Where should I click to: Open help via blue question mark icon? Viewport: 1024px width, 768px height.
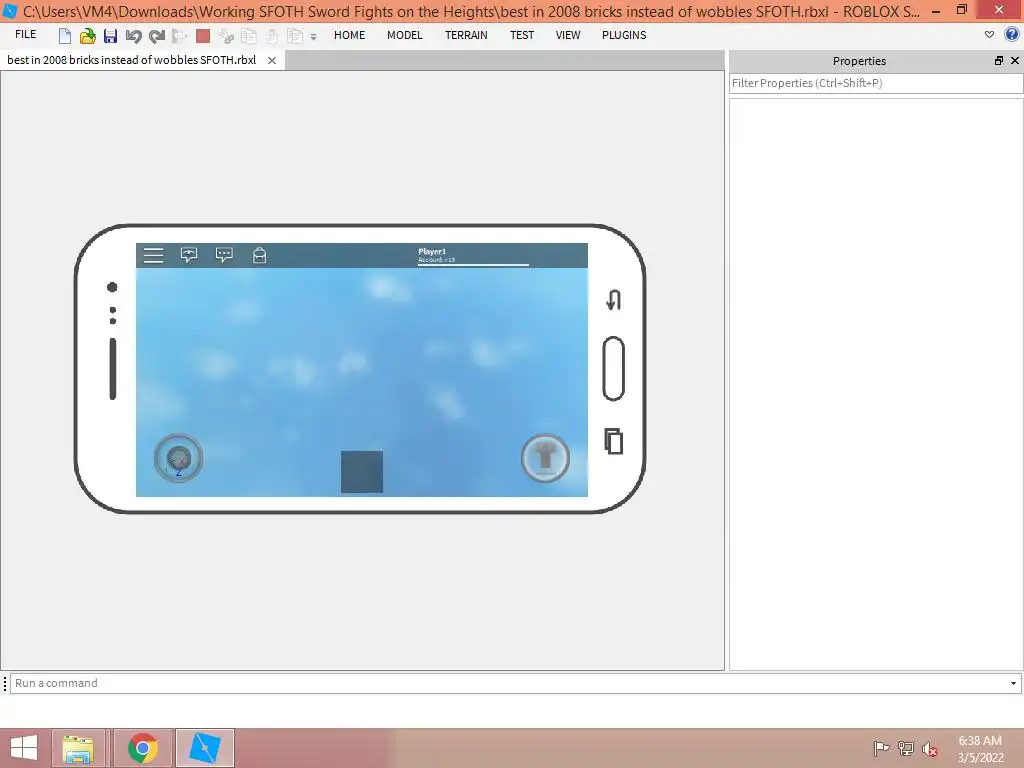[1012, 35]
